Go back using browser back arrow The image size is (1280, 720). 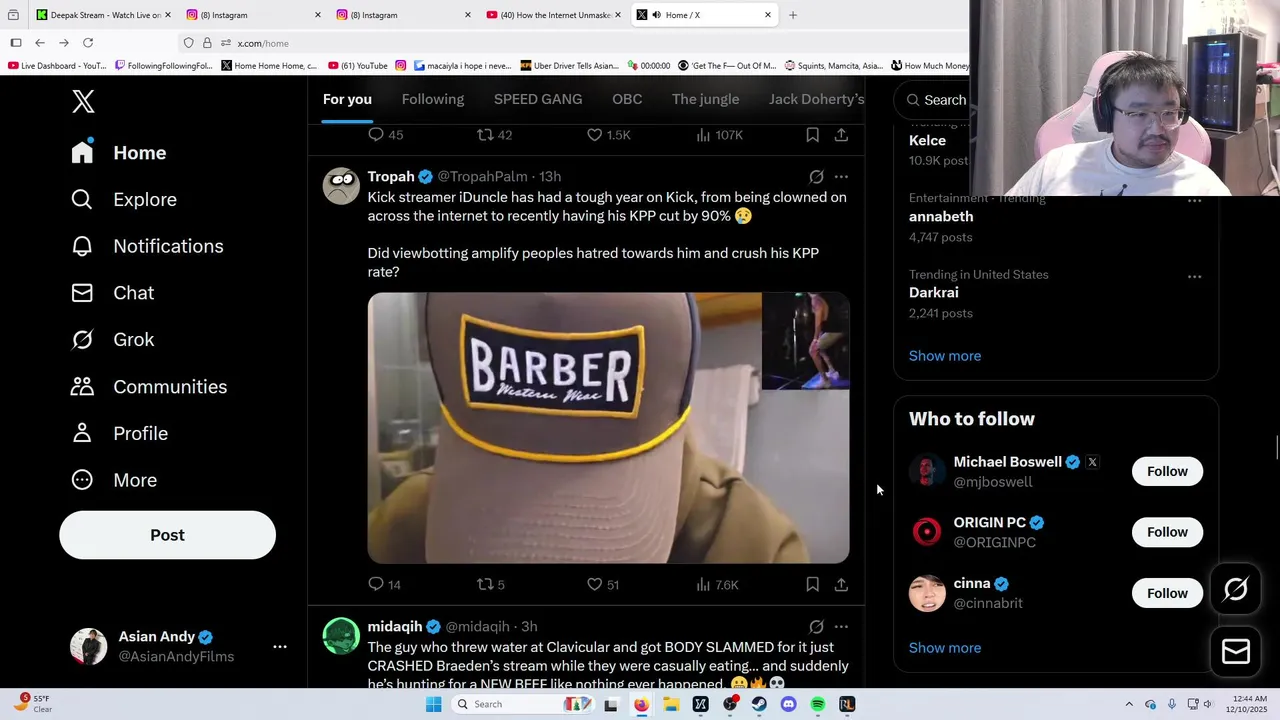click(x=40, y=43)
